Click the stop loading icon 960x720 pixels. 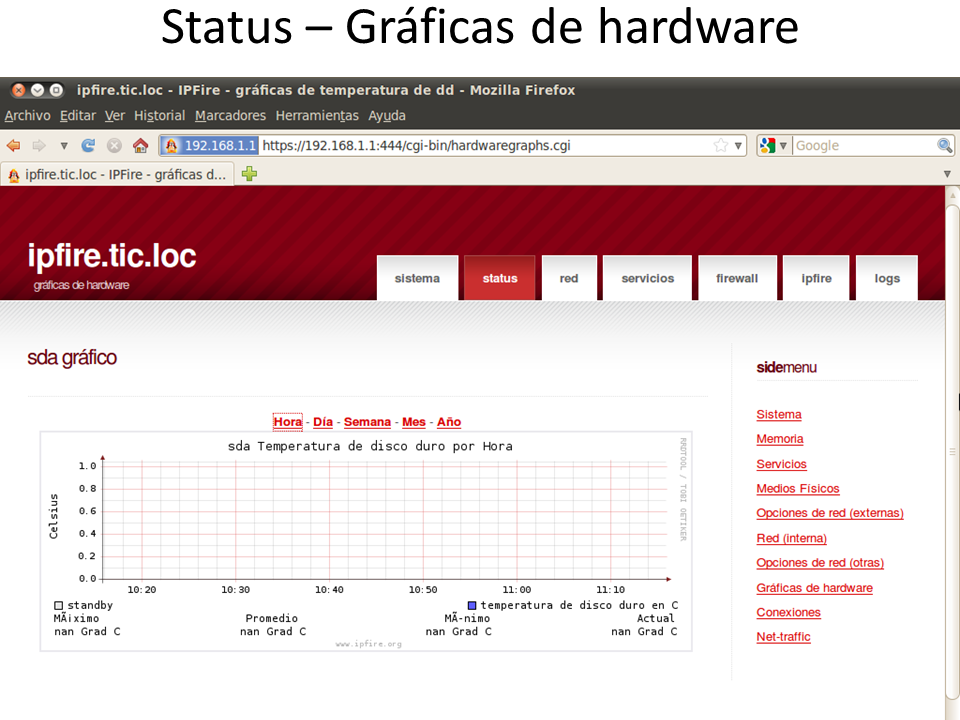[114, 145]
